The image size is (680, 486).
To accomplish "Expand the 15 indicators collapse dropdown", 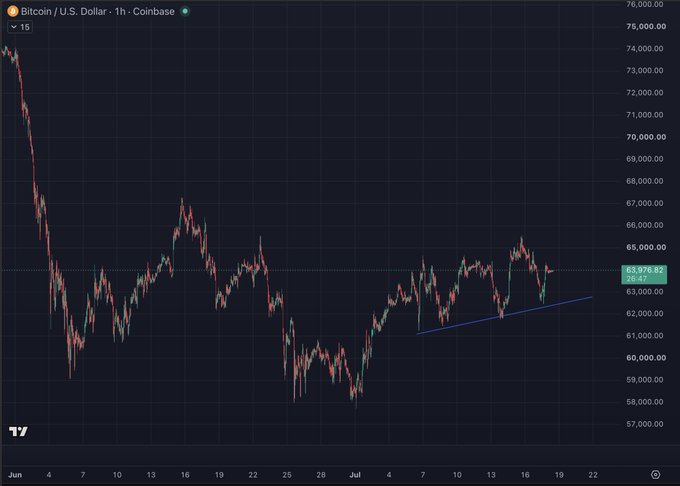I will (20, 27).
